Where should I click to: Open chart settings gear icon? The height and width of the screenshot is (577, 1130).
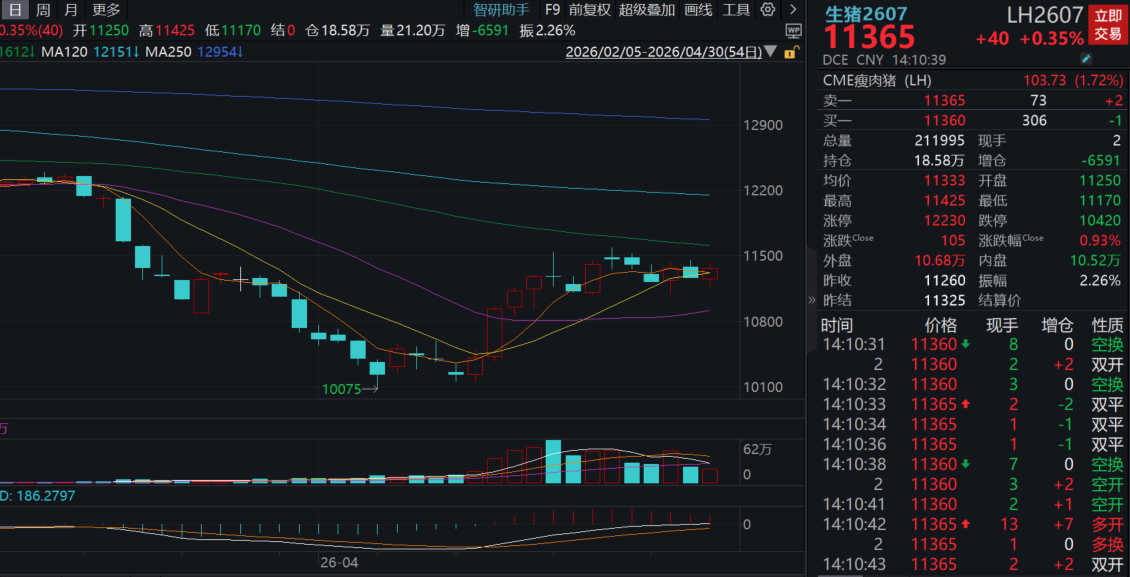tap(768, 10)
